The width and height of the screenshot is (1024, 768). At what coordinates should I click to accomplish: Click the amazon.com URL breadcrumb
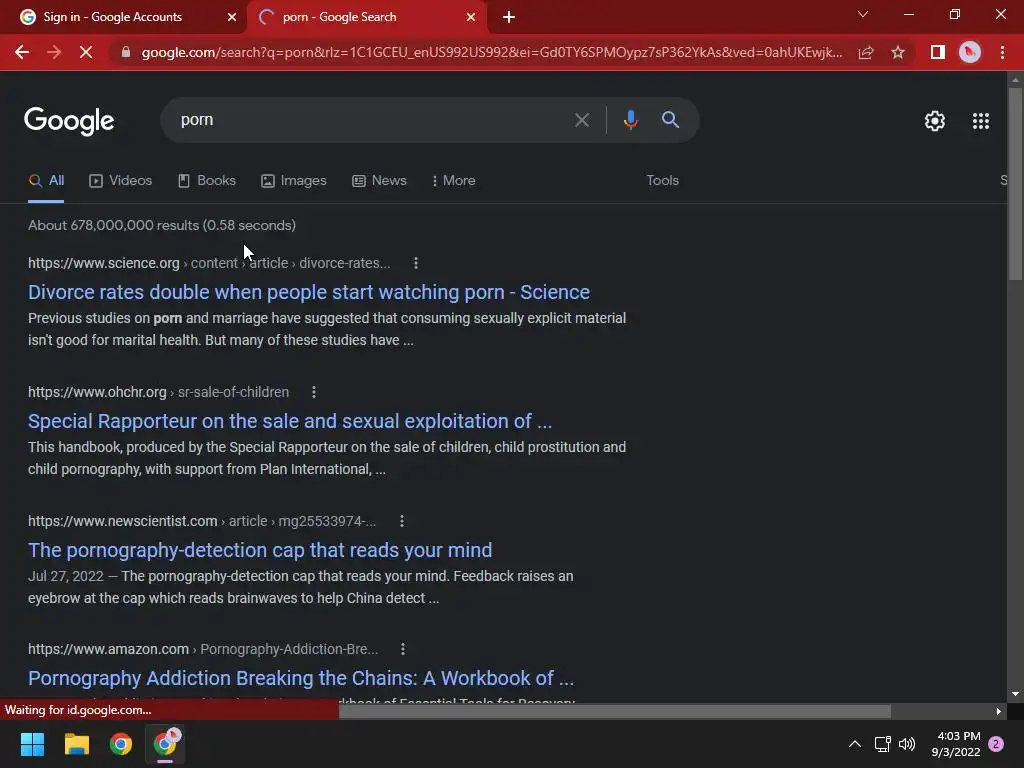(203, 649)
